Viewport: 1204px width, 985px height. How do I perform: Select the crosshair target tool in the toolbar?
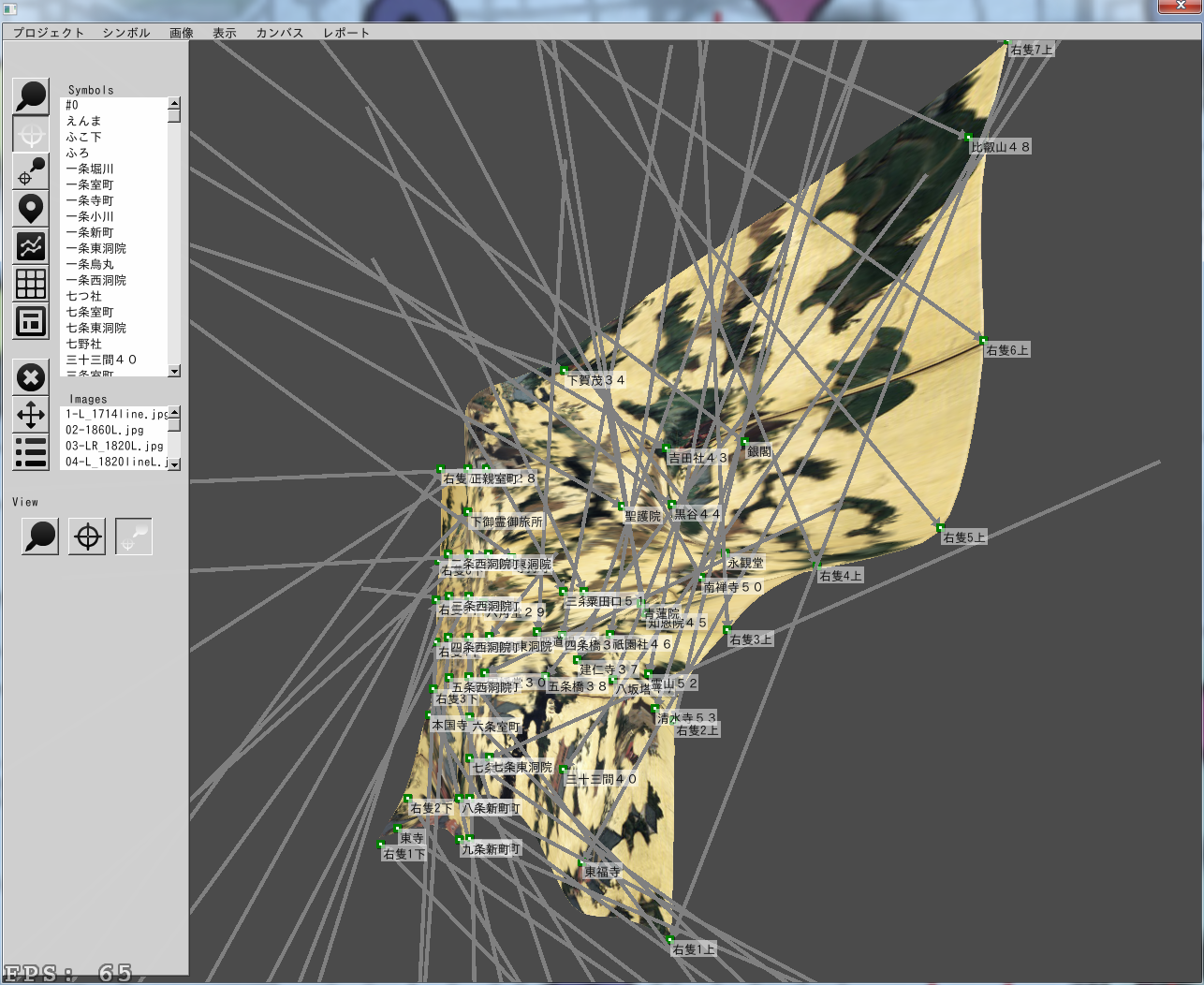(x=31, y=134)
